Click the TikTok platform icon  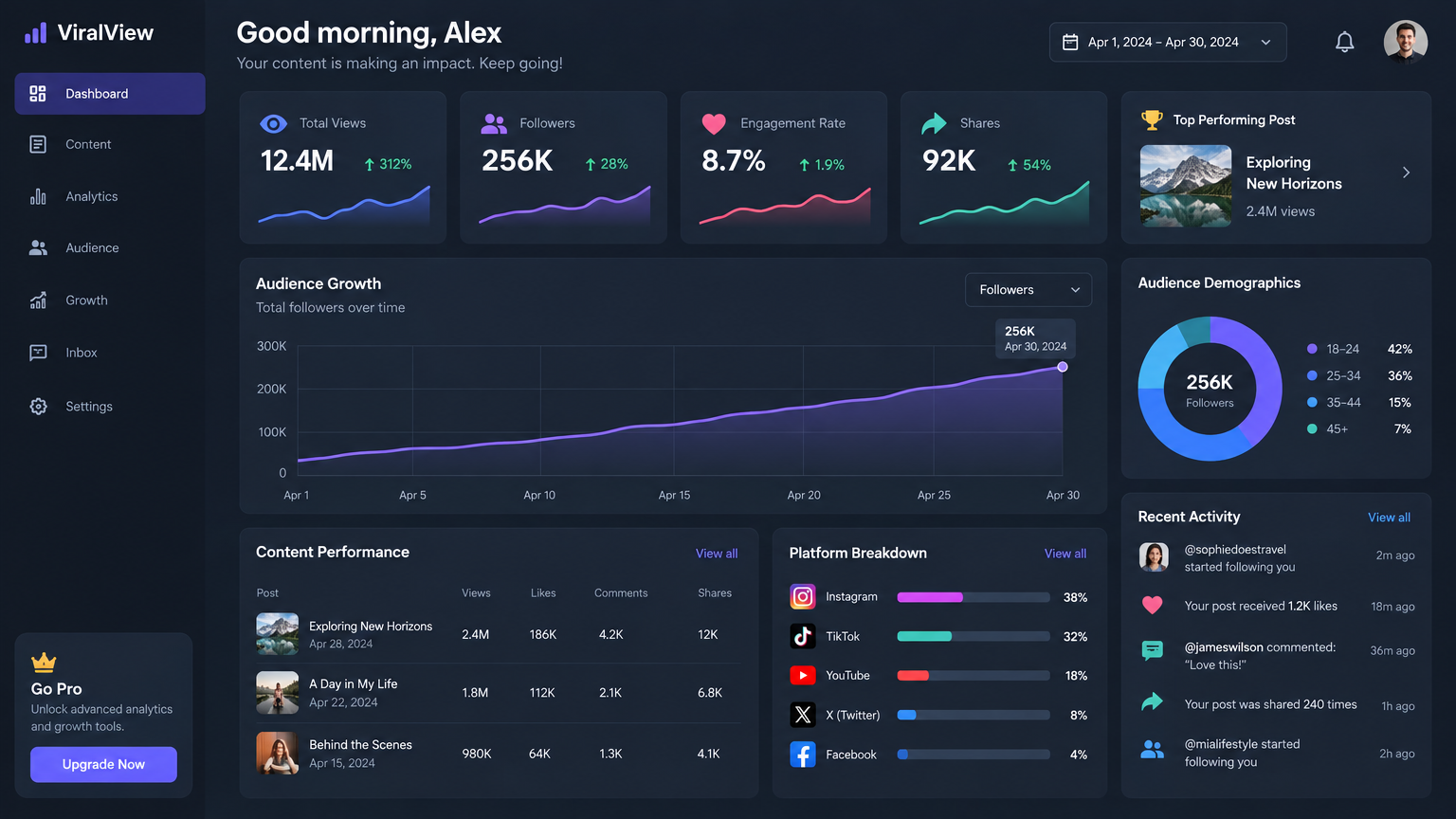(x=803, y=636)
